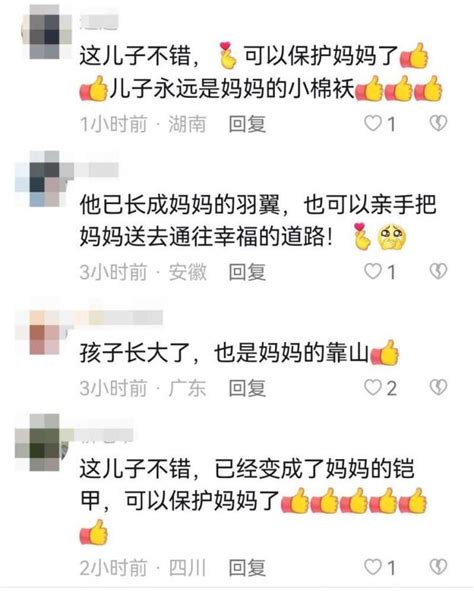This screenshot has width=474, height=591.
Task: Like the Sichuan comment with heart icon
Action: pos(373,567)
